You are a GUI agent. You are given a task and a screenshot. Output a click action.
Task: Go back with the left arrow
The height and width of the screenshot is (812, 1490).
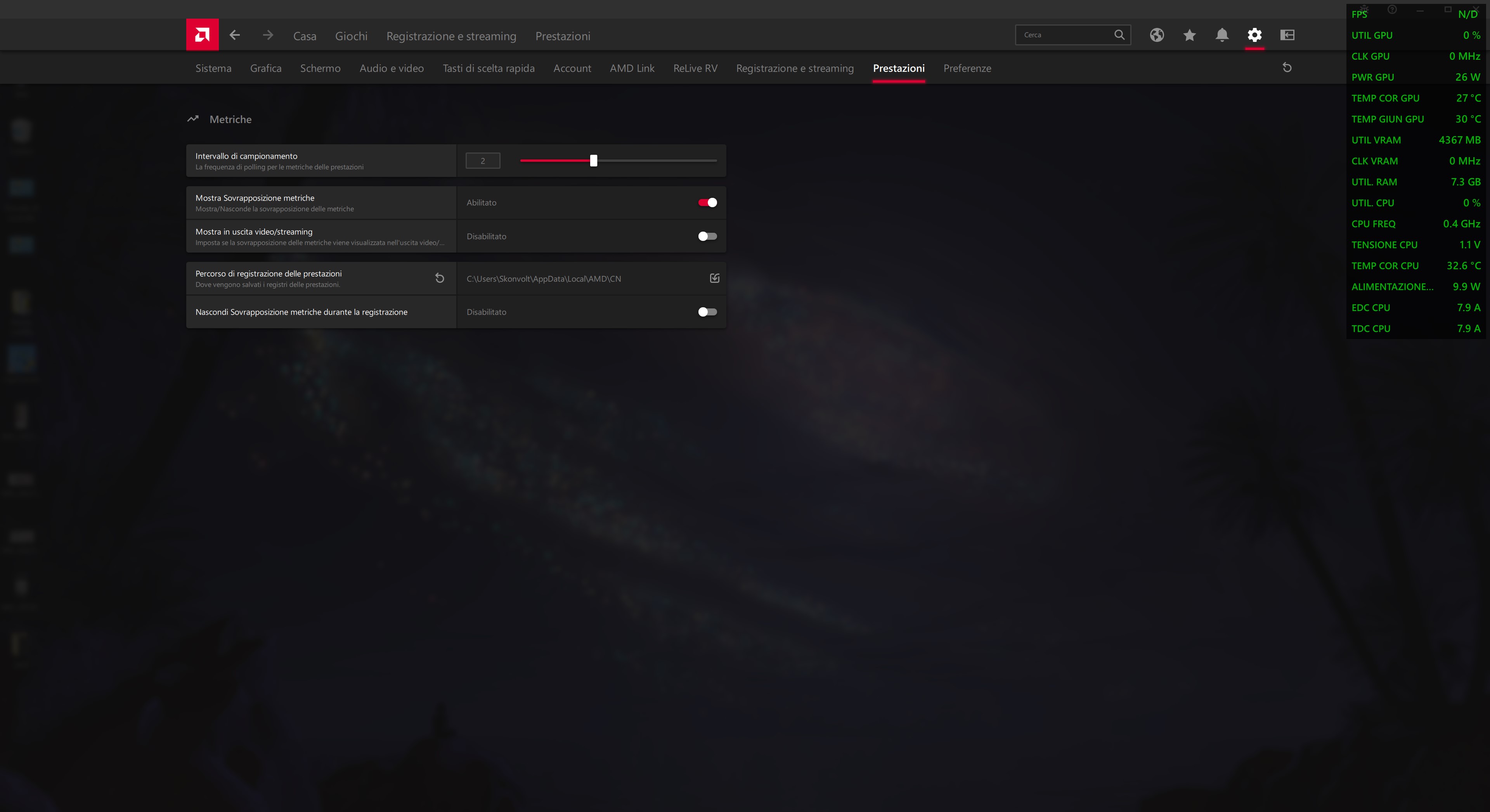click(234, 35)
